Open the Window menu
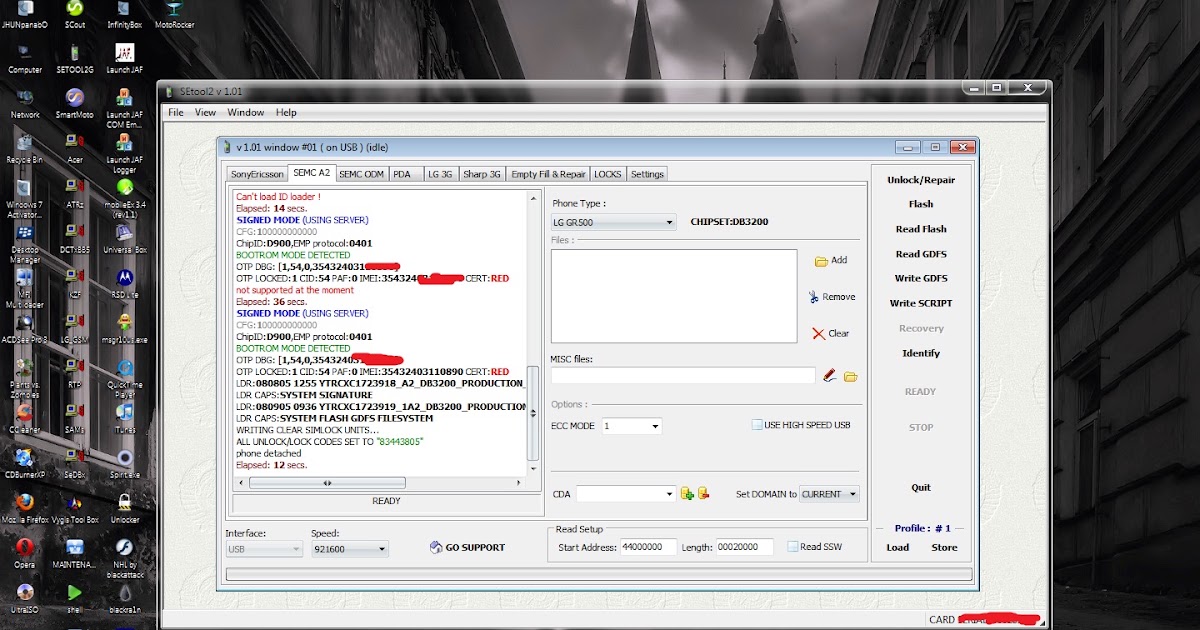This screenshot has height=630, width=1200. (246, 113)
